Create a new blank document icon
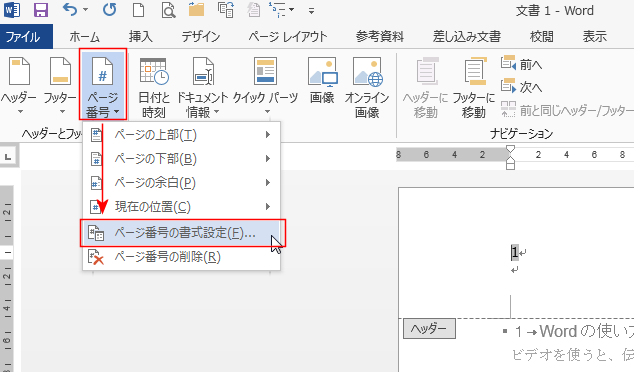Screen dimensions: 634x372 point(139,10)
